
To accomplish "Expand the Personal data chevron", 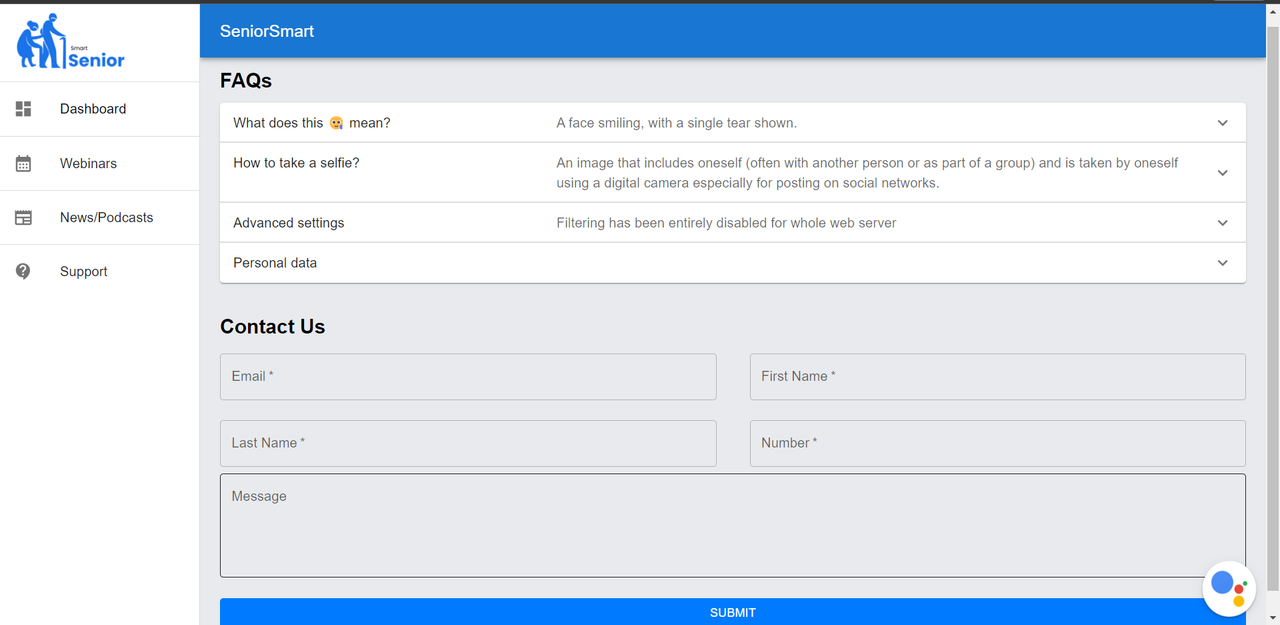I will (1222, 263).
